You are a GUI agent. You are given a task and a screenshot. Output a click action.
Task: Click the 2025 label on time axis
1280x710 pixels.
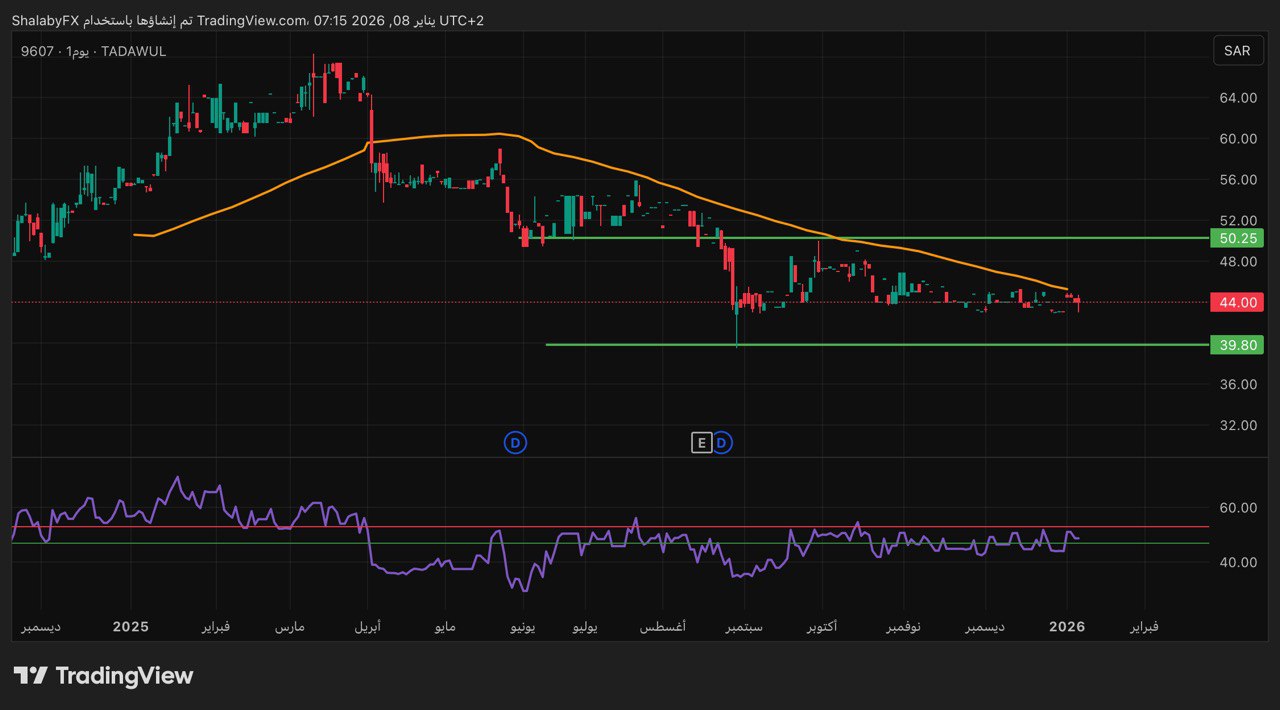click(x=130, y=626)
